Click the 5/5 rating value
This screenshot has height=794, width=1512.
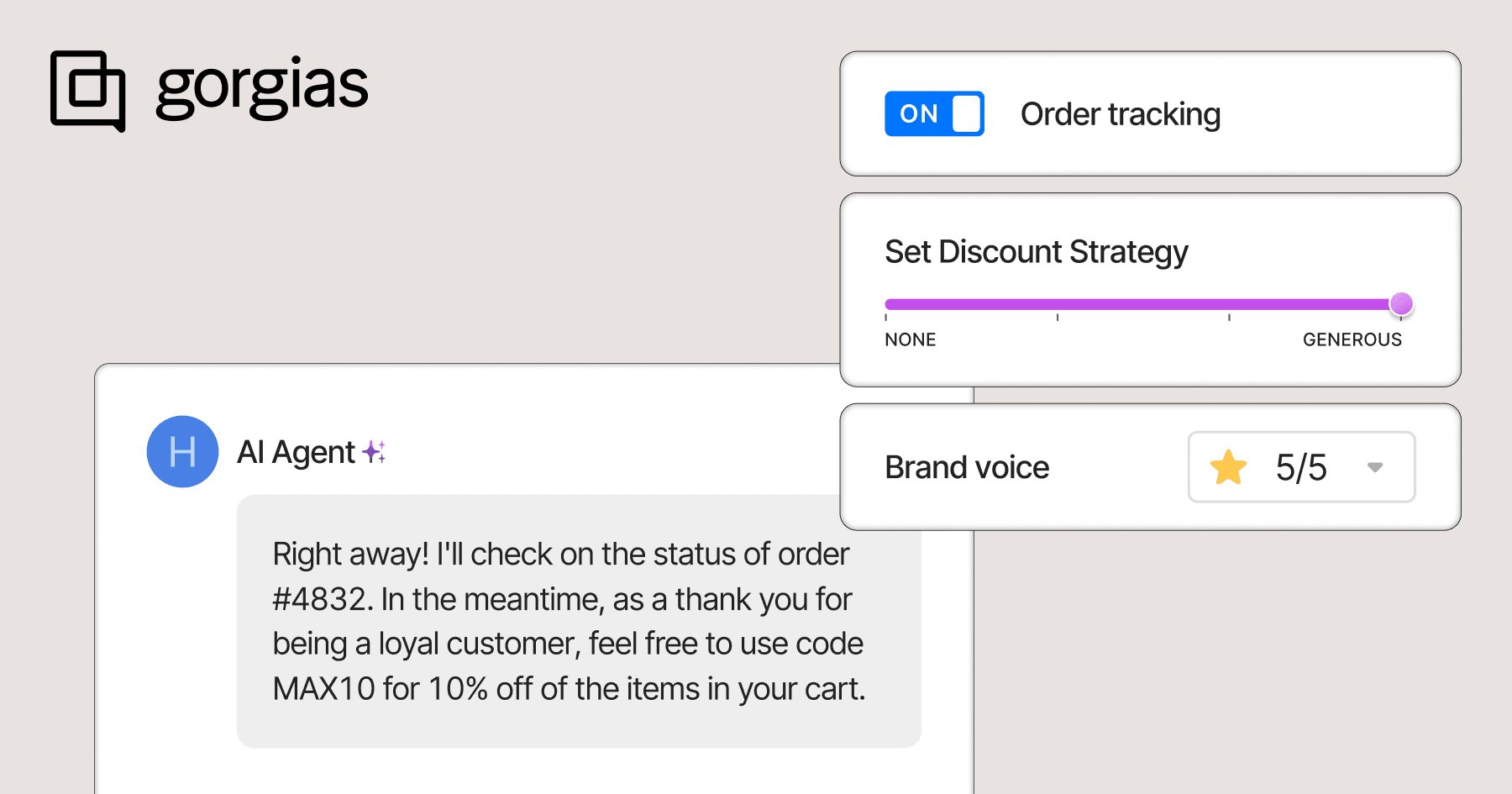1300,467
